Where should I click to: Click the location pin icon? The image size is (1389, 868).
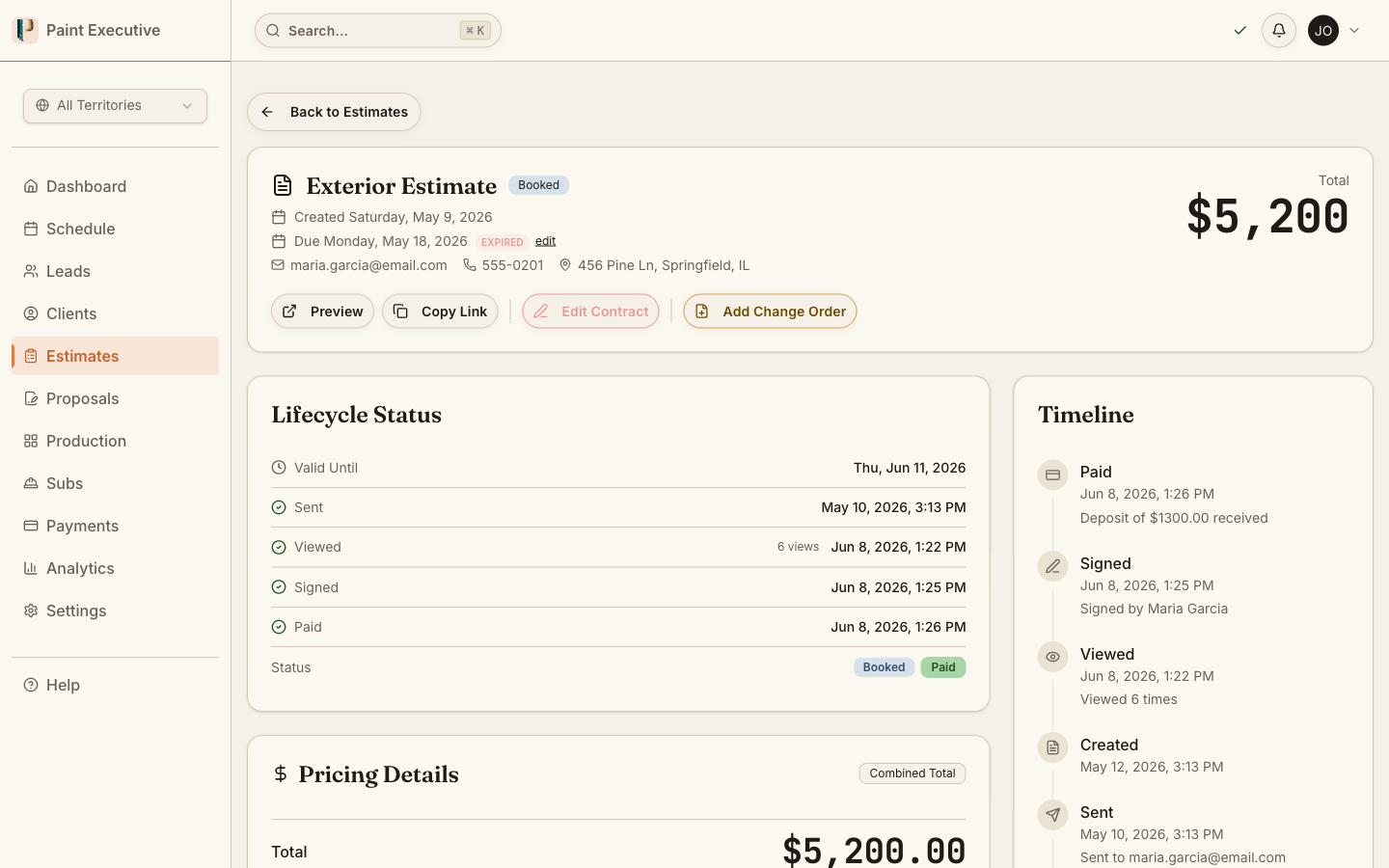pos(565,264)
